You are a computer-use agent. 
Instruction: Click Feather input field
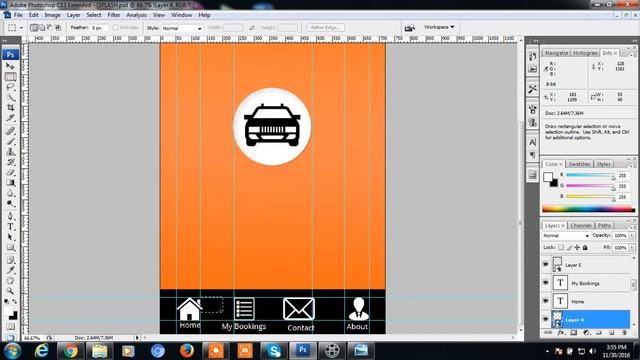pyautogui.click(x=99, y=28)
